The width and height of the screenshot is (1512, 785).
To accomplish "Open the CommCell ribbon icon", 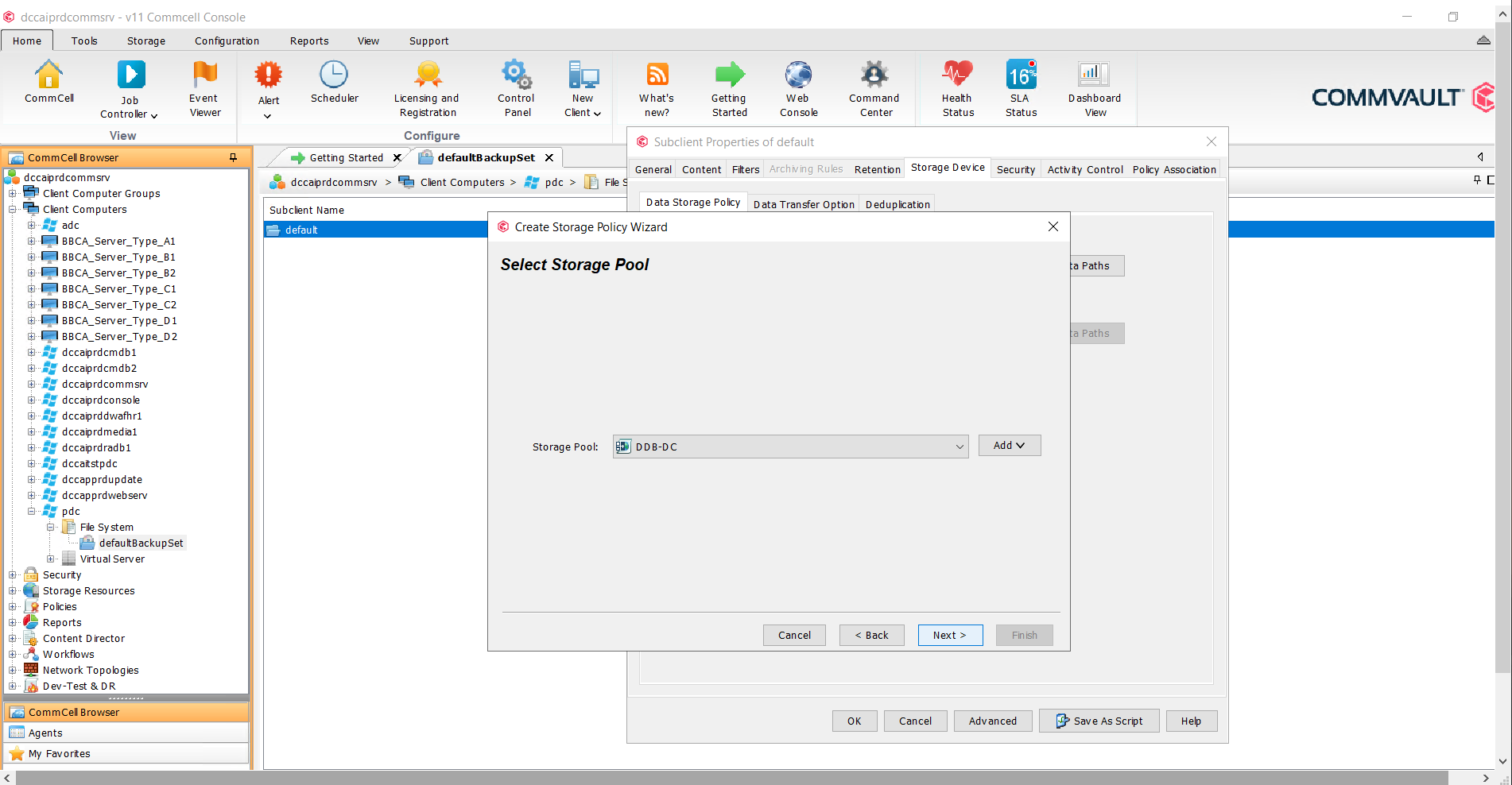I will click(x=48, y=83).
